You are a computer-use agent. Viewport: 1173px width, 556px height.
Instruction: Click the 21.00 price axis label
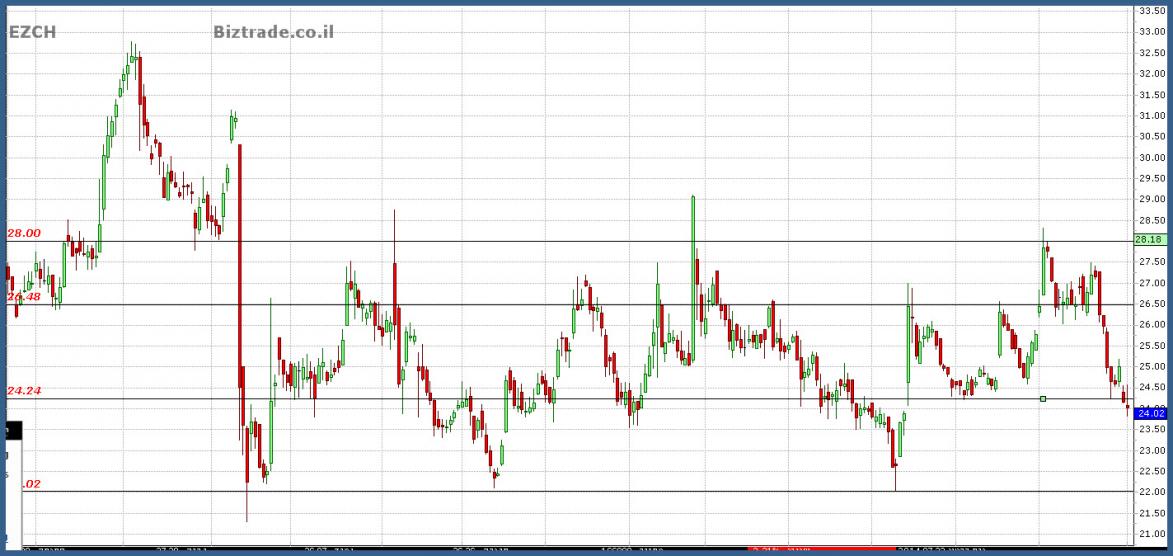pos(1150,534)
